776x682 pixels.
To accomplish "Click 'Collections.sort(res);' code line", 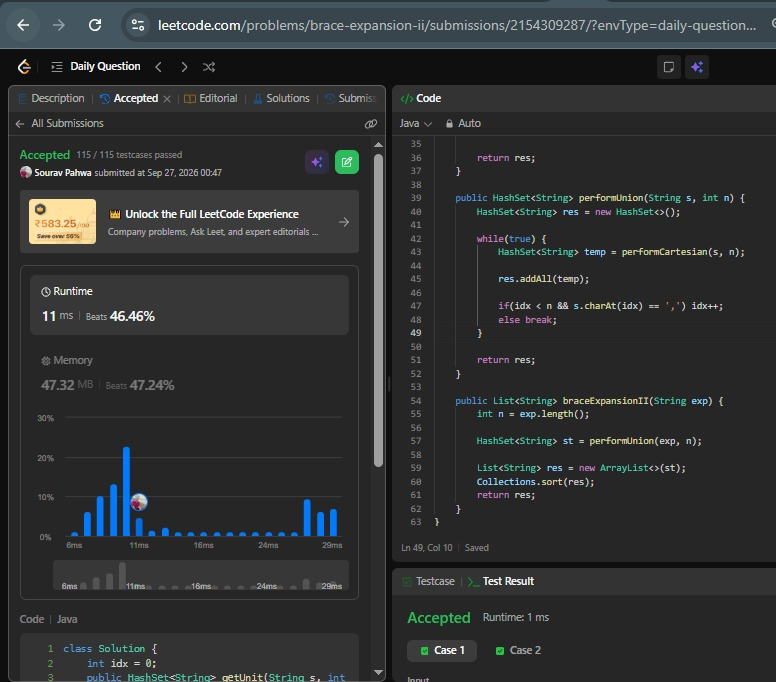I will coord(535,482).
